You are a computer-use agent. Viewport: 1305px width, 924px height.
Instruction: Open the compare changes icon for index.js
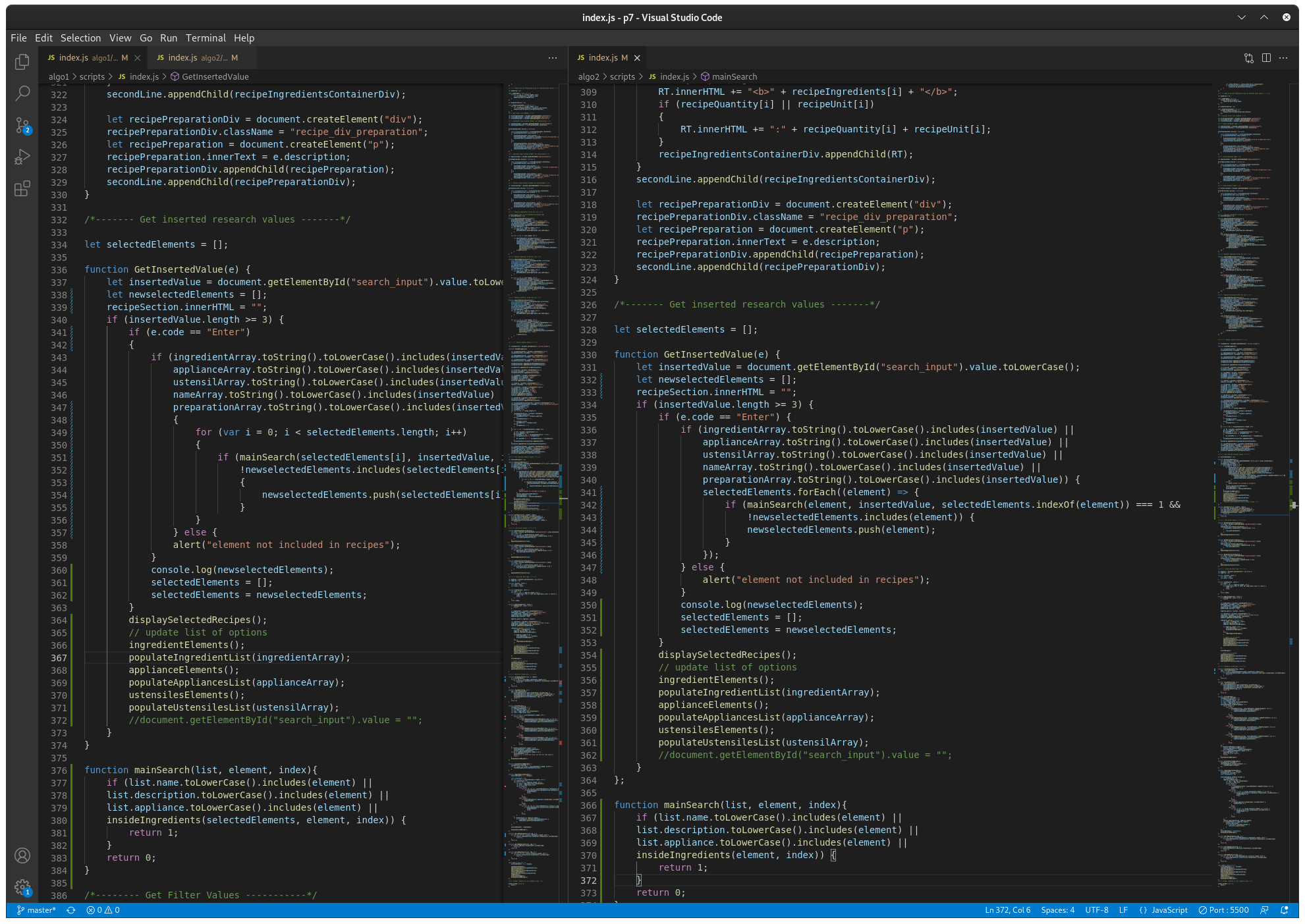1249,58
